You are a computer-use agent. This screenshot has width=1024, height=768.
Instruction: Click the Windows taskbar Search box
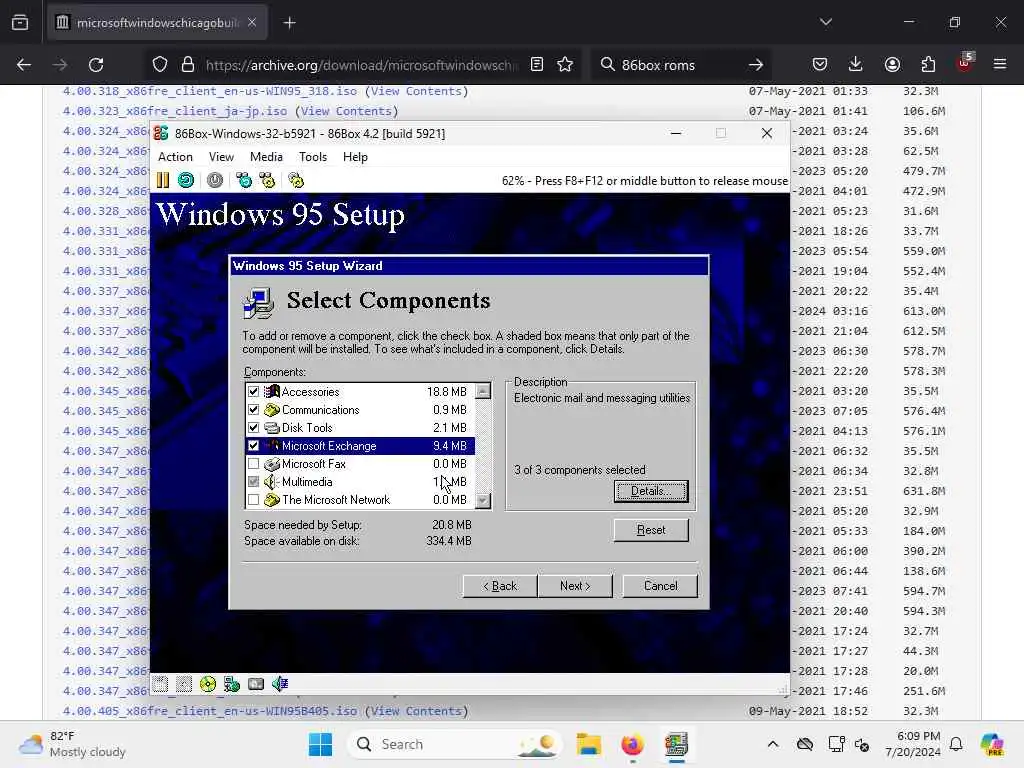[455, 744]
